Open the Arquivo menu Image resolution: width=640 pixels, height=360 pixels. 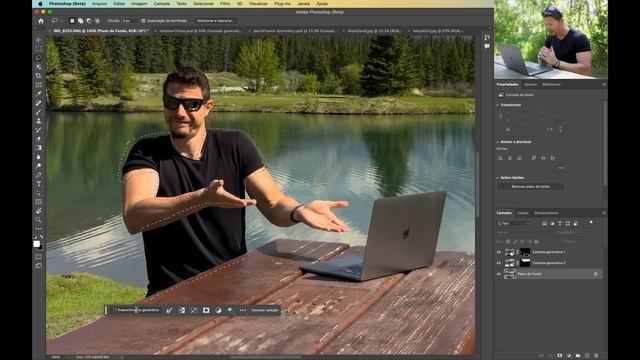tap(99, 4)
